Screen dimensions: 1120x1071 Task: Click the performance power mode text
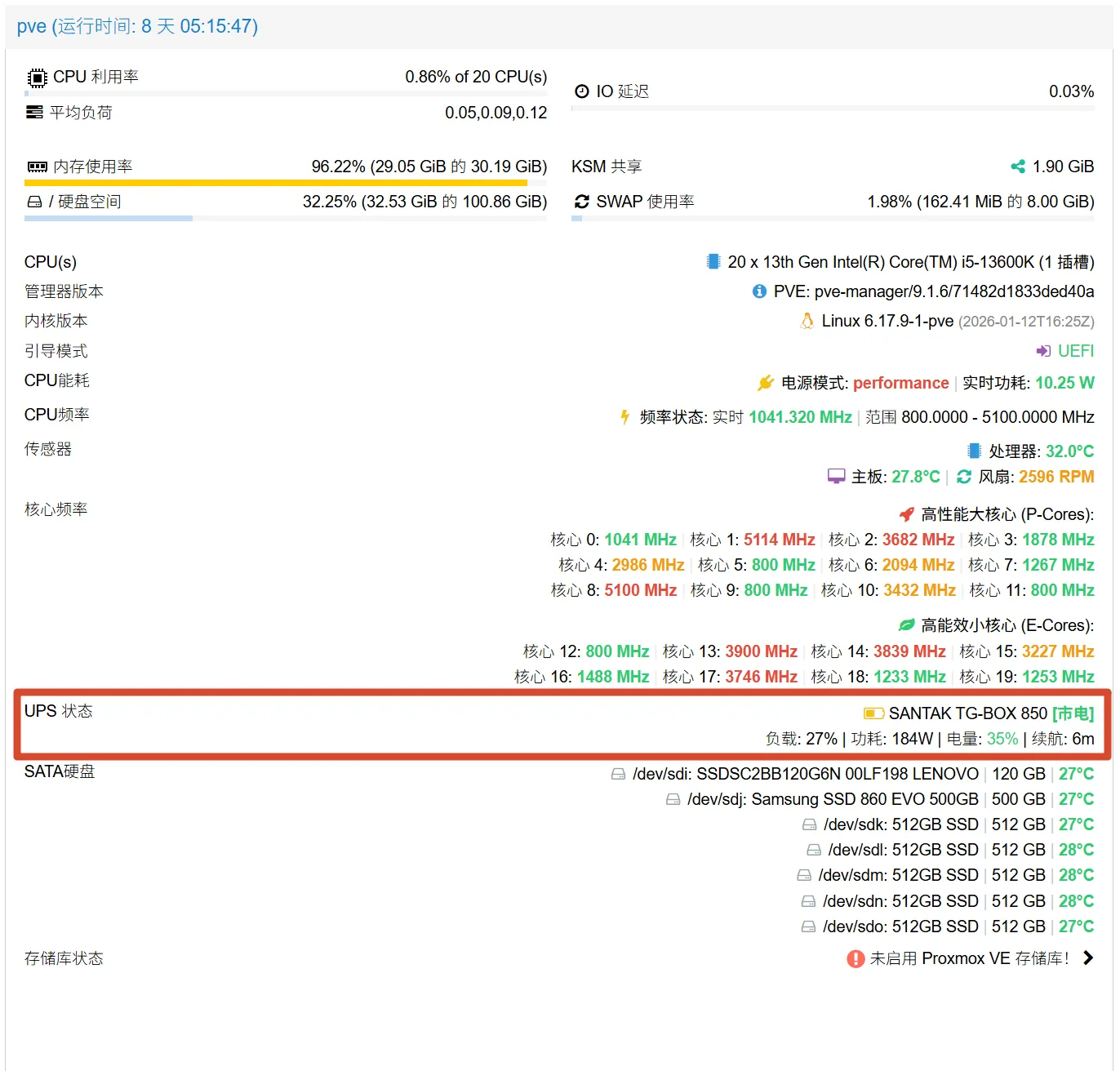(x=900, y=383)
